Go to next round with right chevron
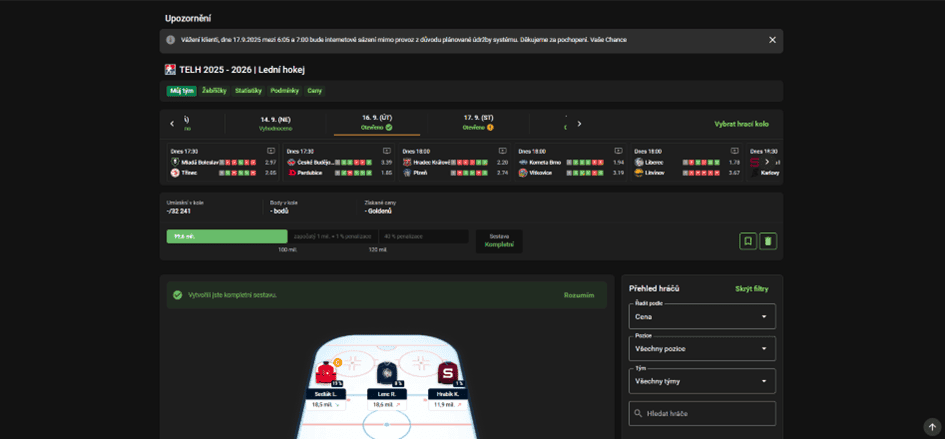Viewport: 945px width, 439px height. [579, 124]
